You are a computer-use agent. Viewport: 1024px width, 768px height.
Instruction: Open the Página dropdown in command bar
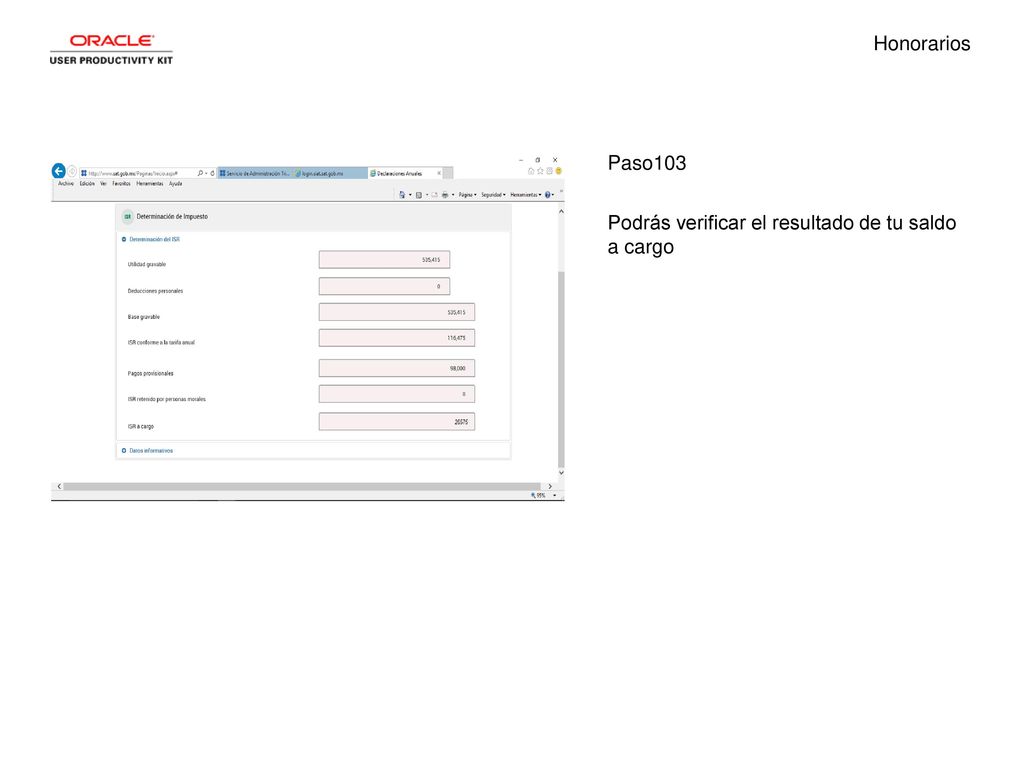pyautogui.click(x=468, y=195)
